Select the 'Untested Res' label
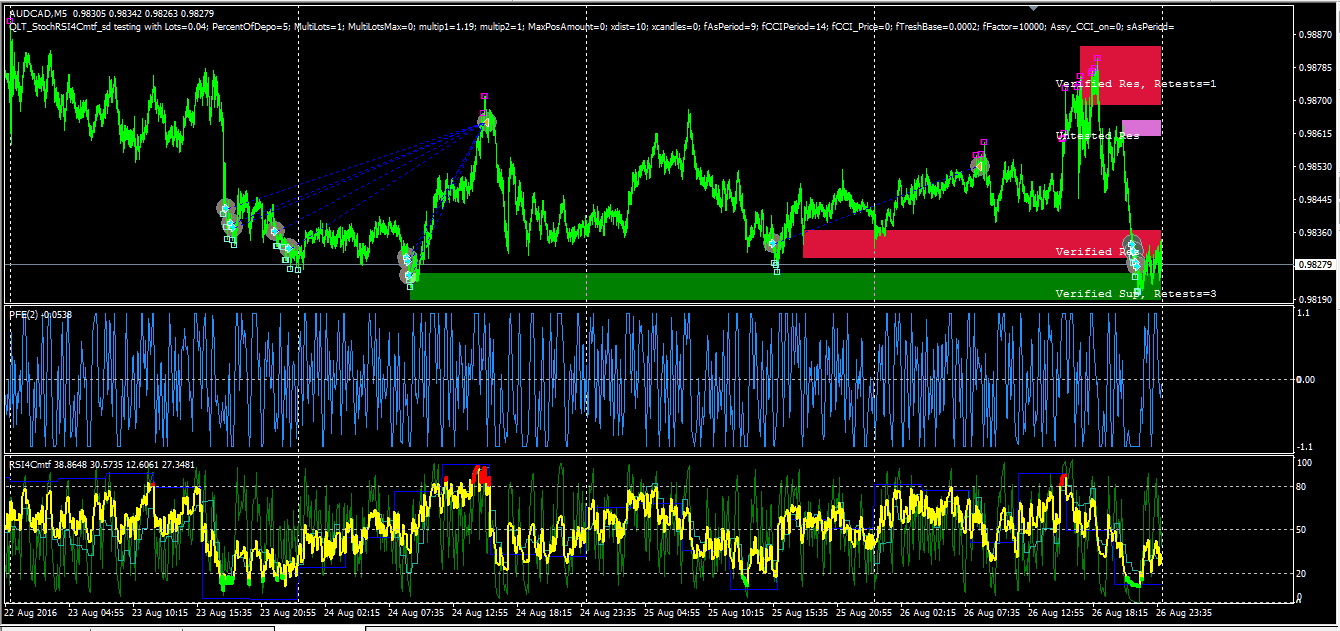The width and height of the screenshot is (1340, 631). 1097,135
